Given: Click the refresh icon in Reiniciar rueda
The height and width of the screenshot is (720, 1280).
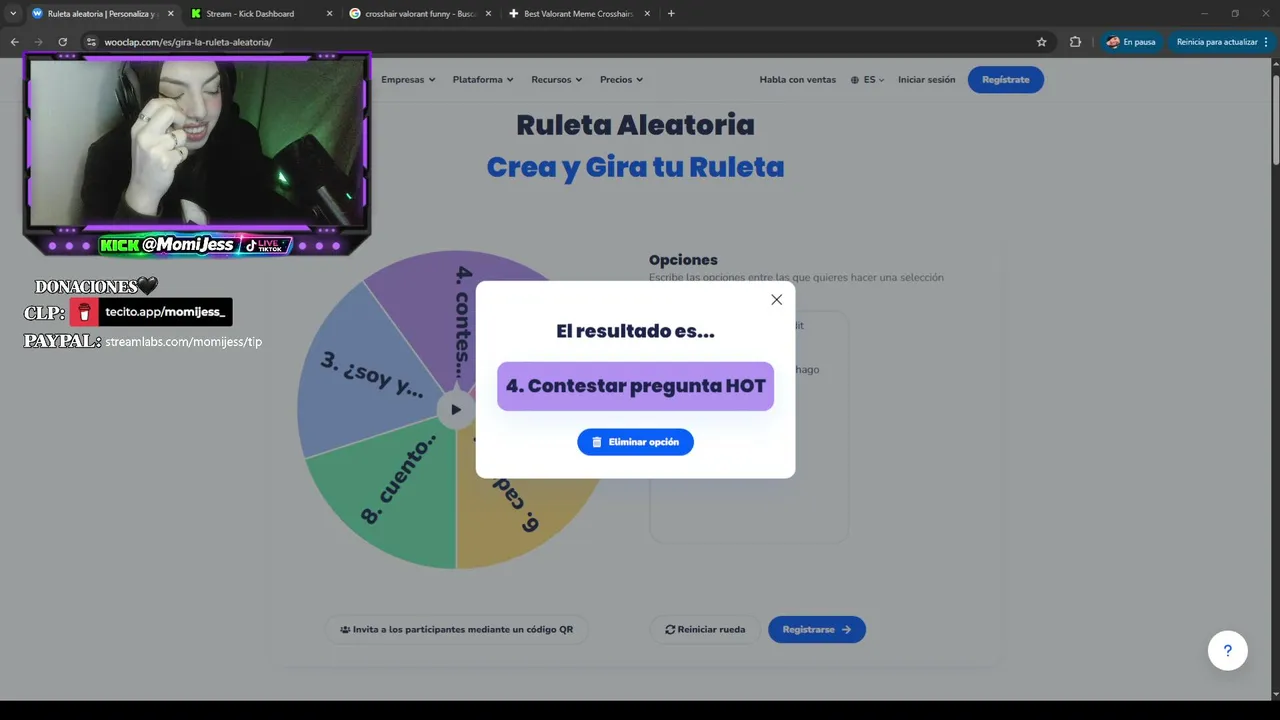Looking at the screenshot, I should [x=670, y=630].
